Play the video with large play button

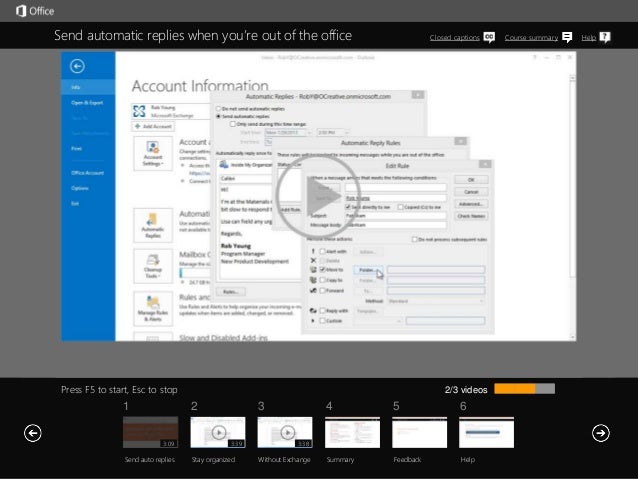pos(318,196)
